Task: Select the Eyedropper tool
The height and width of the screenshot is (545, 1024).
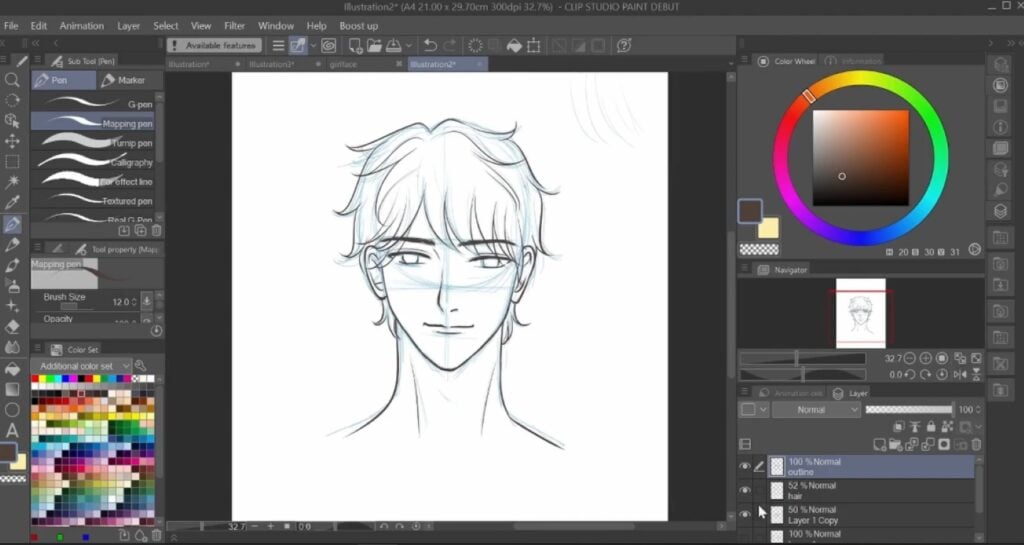Action: [x=12, y=202]
